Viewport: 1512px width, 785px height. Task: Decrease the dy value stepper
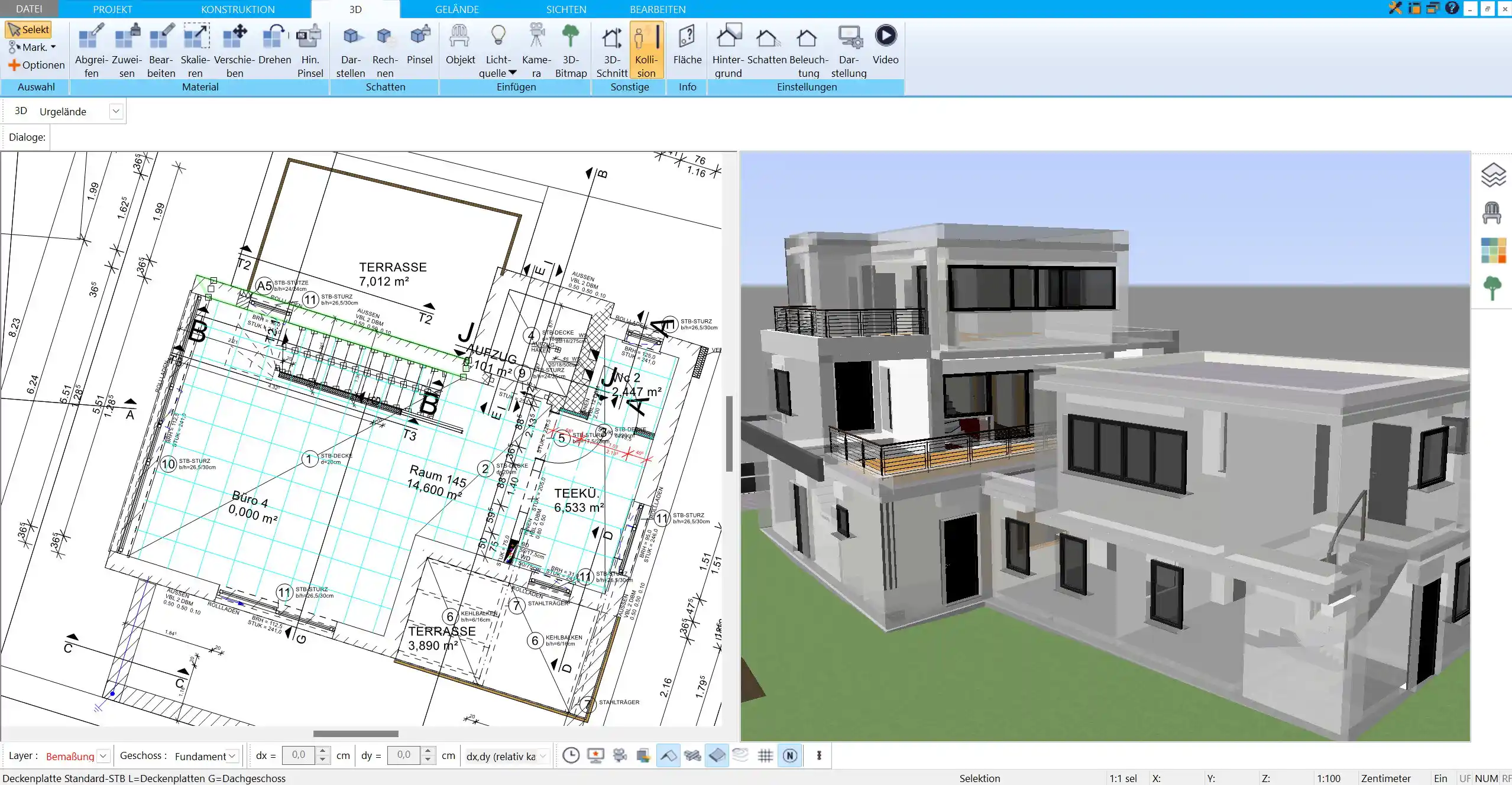[428, 760]
